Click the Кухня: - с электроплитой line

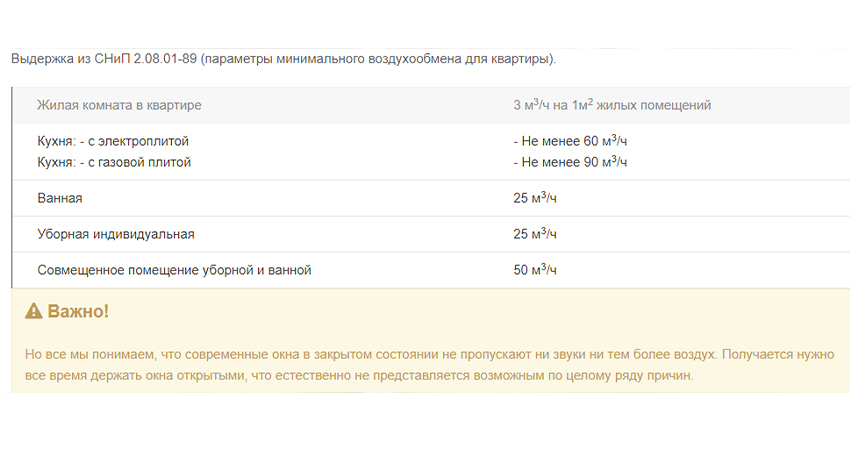click(113, 141)
